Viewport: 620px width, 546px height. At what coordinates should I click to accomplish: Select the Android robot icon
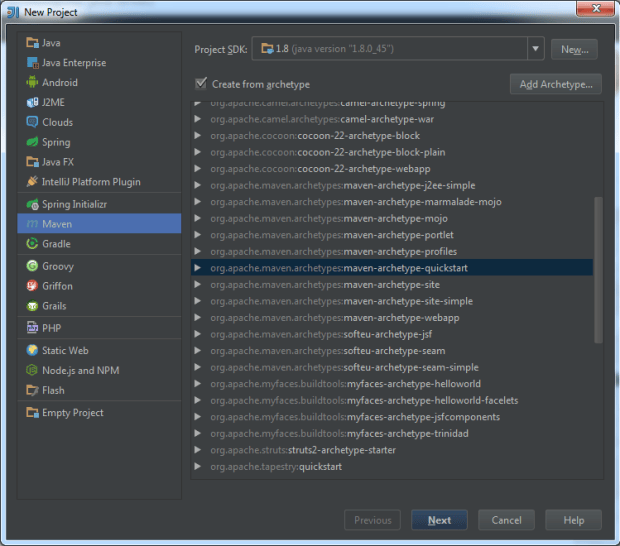[32, 82]
